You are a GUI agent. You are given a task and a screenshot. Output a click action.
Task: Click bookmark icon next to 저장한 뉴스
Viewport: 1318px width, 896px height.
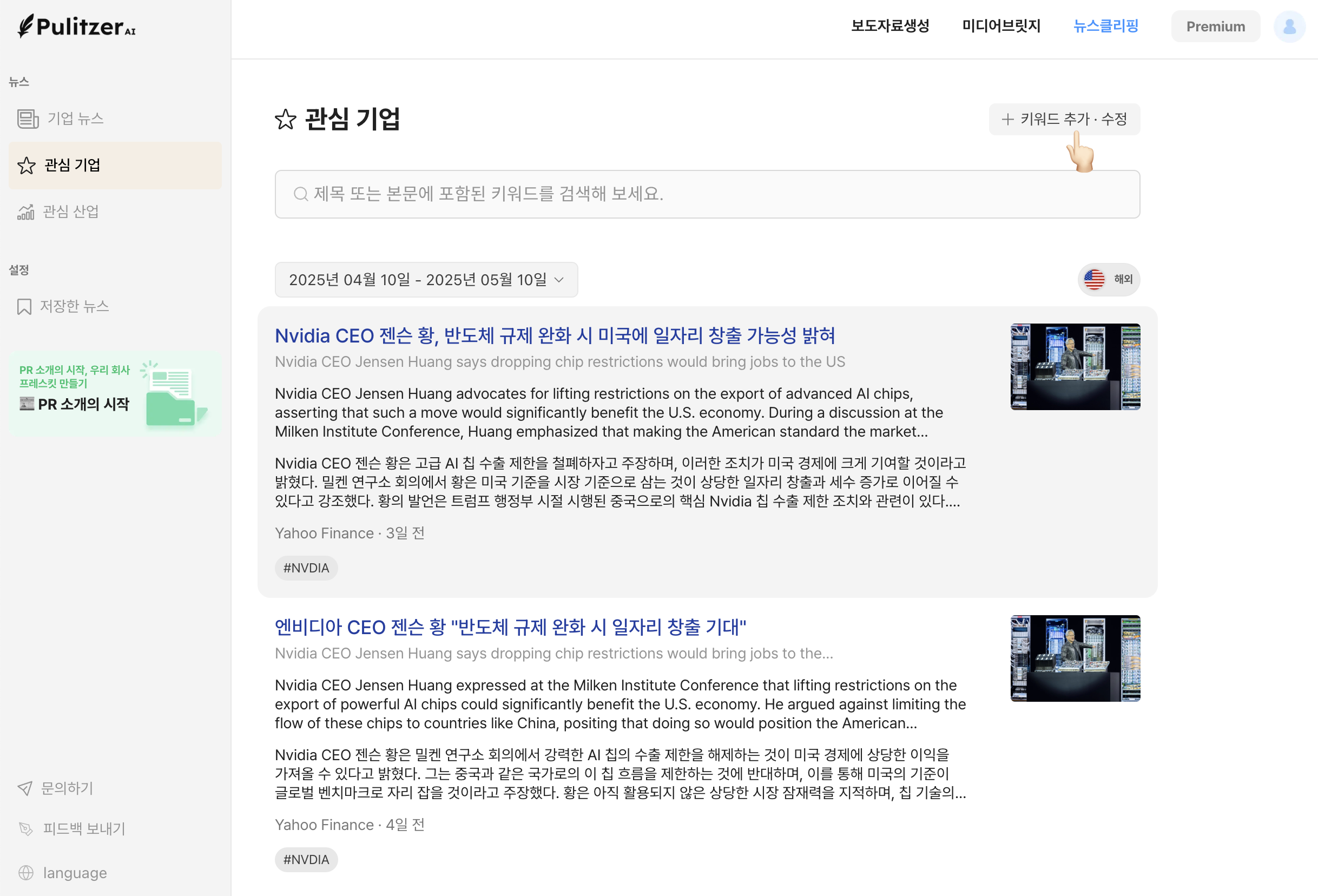pyautogui.click(x=24, y=306)
